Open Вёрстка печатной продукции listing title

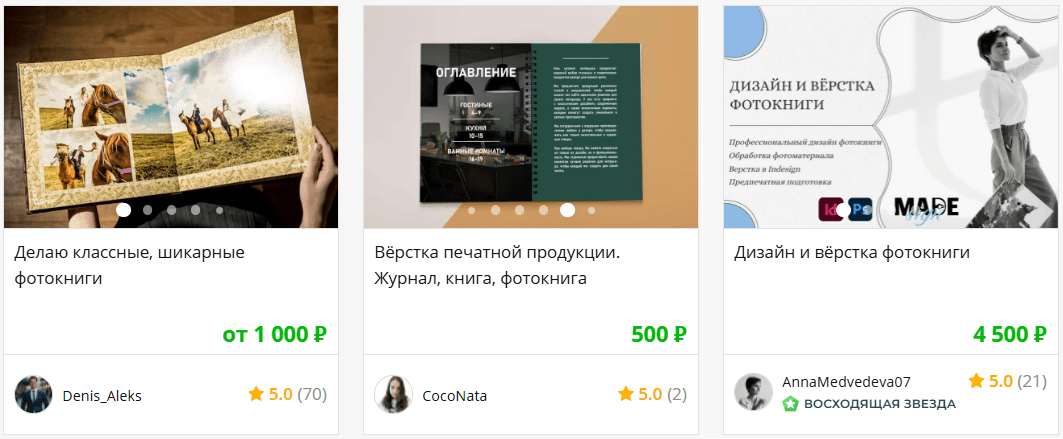pyautogui.click(x=498, y=265)
